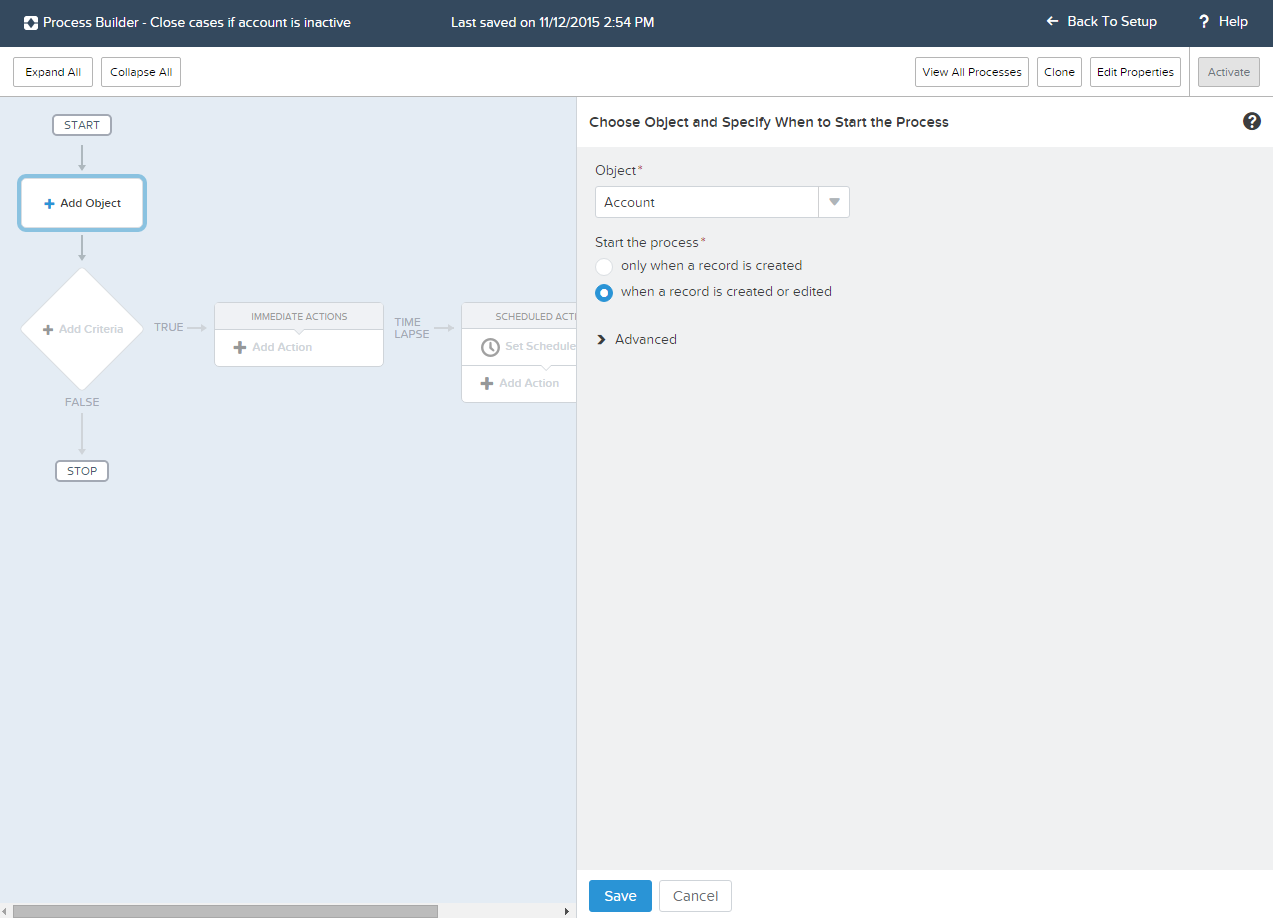1273x918 pixels.
Task: Click the Back To Setup arrow icon
Action: [x=1051, y=21]
